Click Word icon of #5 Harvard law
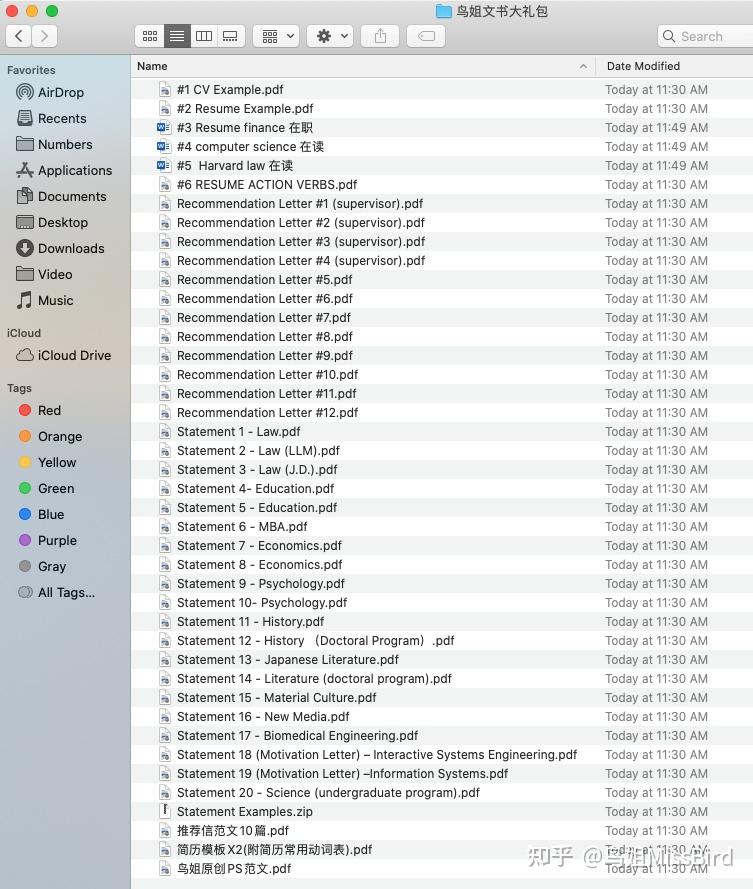 point(163,166)
